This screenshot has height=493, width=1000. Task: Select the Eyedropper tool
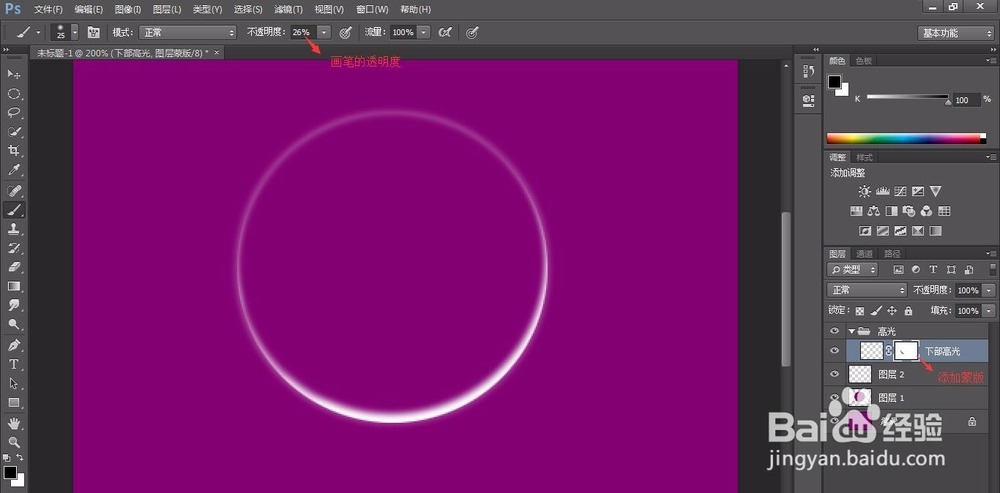point(13,170)
